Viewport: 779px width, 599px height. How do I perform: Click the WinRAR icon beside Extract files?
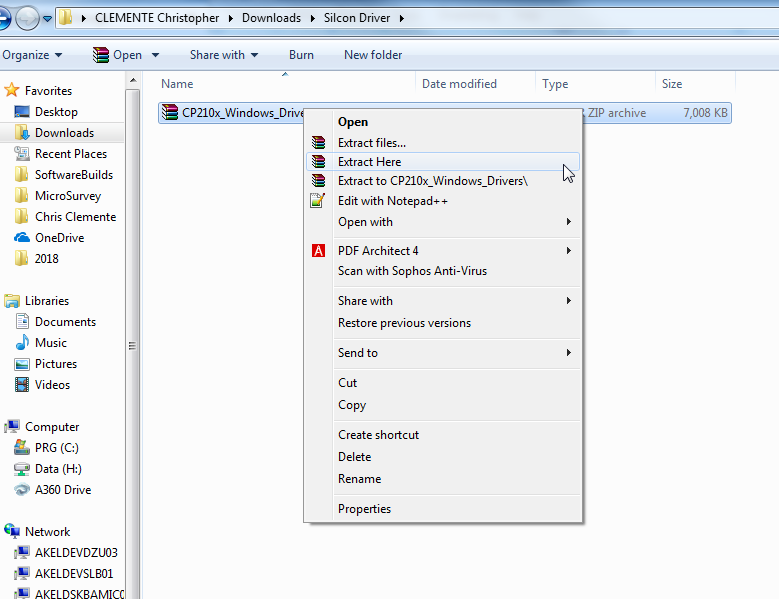click(x=318, y=143)
